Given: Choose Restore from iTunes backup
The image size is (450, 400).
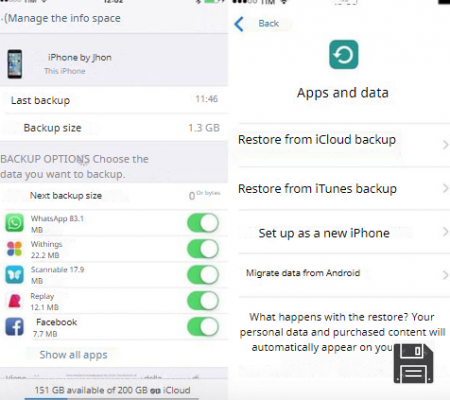Looking at the screenshot, I should pos(317,189).
